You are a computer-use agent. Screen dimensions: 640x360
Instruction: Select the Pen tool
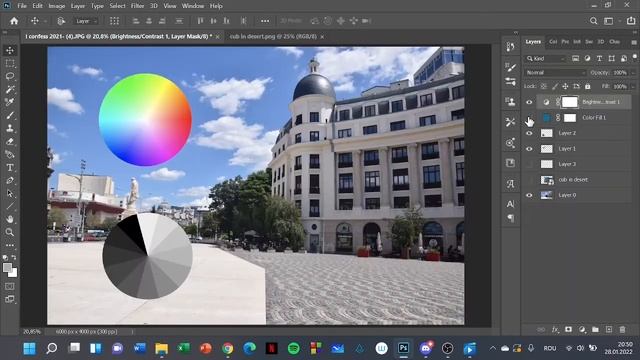tap(10, 180)
